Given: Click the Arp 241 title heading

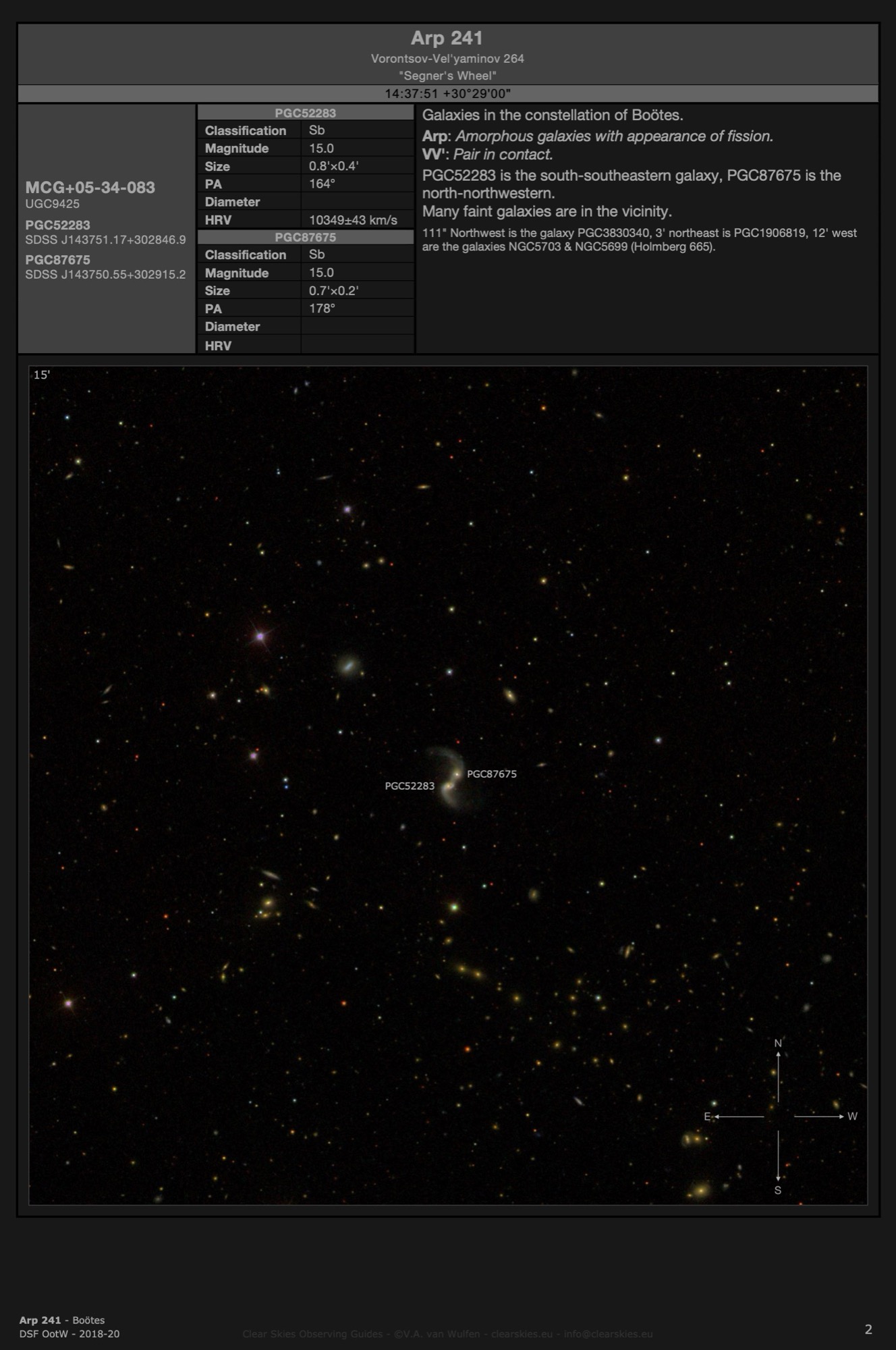Looking at the screenshot, I should tap(447, 38).
